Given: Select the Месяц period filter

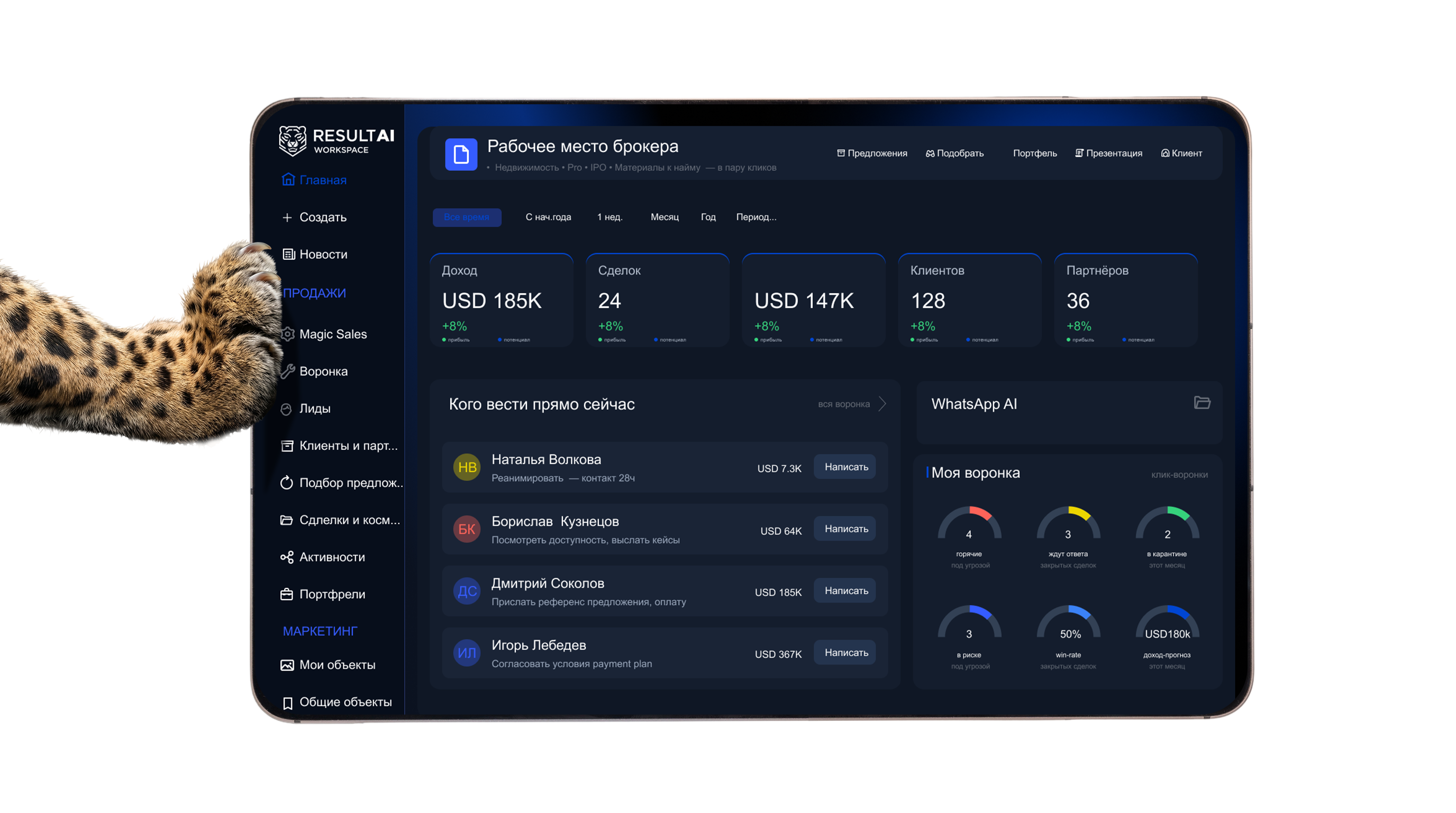Looking at the screenshot, I should (665, 217).
